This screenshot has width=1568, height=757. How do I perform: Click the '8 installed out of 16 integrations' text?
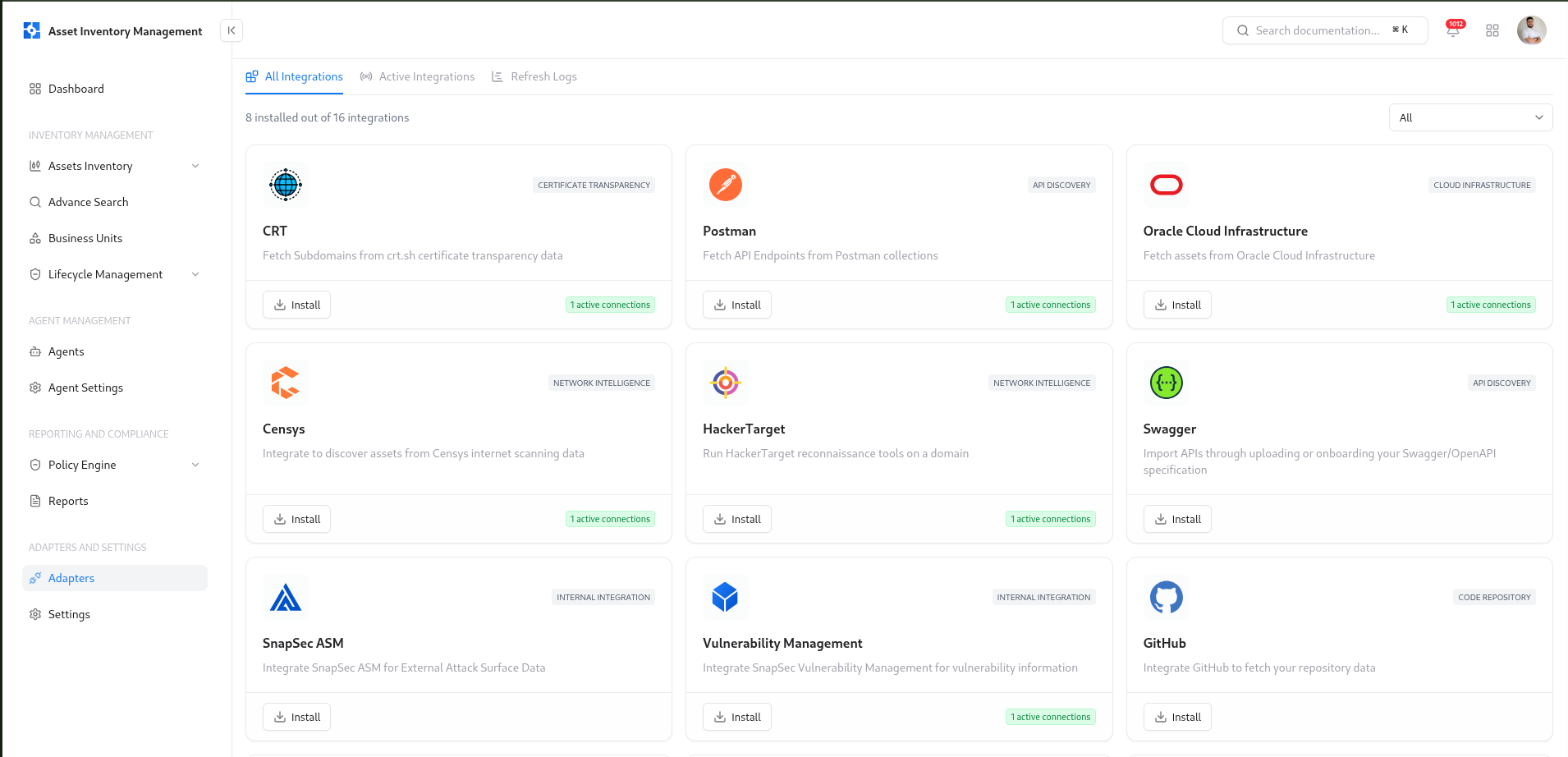327,117
